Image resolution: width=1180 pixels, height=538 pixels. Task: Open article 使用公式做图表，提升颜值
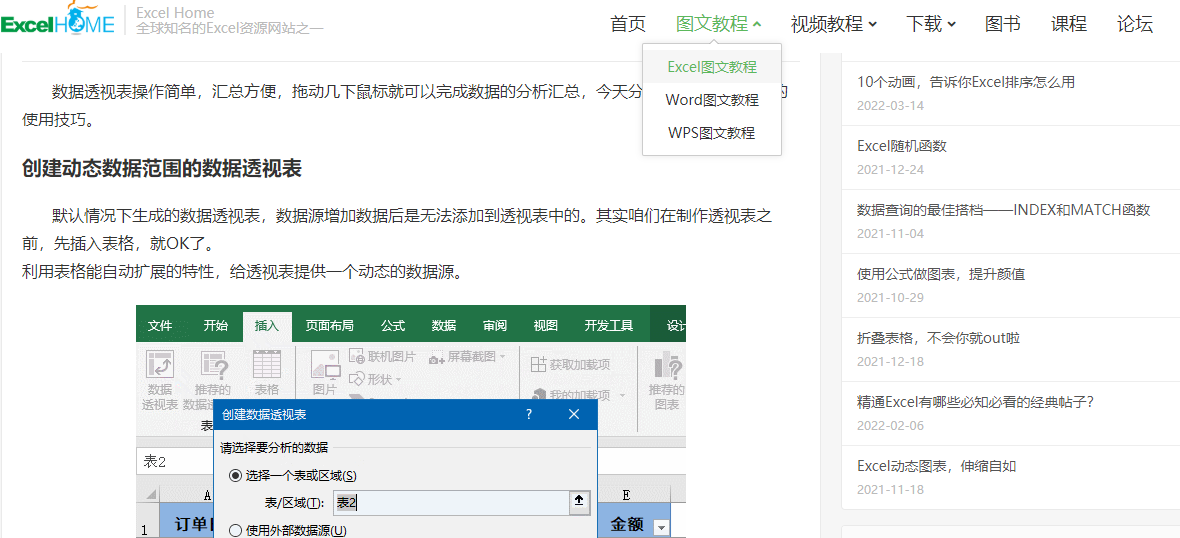pyautogui.click(x=941, y=274)
